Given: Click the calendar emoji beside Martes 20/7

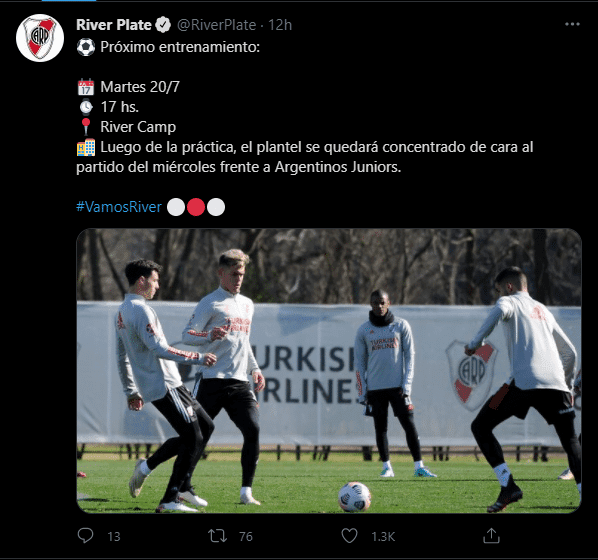Looking at the screenshot, I should [86, 87].
